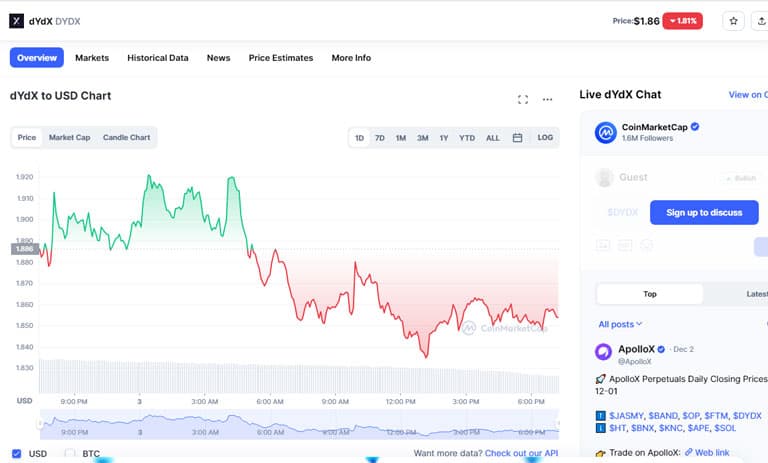The height and width of the screenshot is (463, 768).
Task: Toggle LOG scale on the chart
Action: [x=545, y=138]
